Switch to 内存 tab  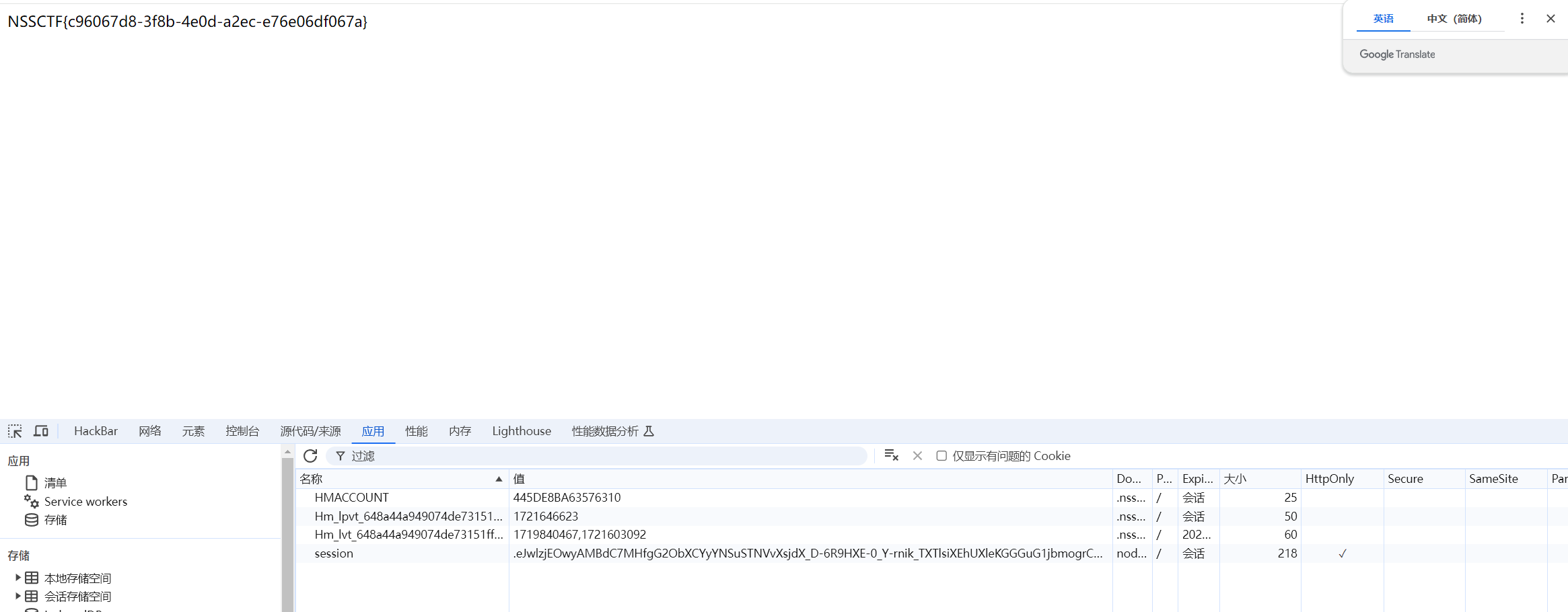pyautogui.click(x=460, y=431)
